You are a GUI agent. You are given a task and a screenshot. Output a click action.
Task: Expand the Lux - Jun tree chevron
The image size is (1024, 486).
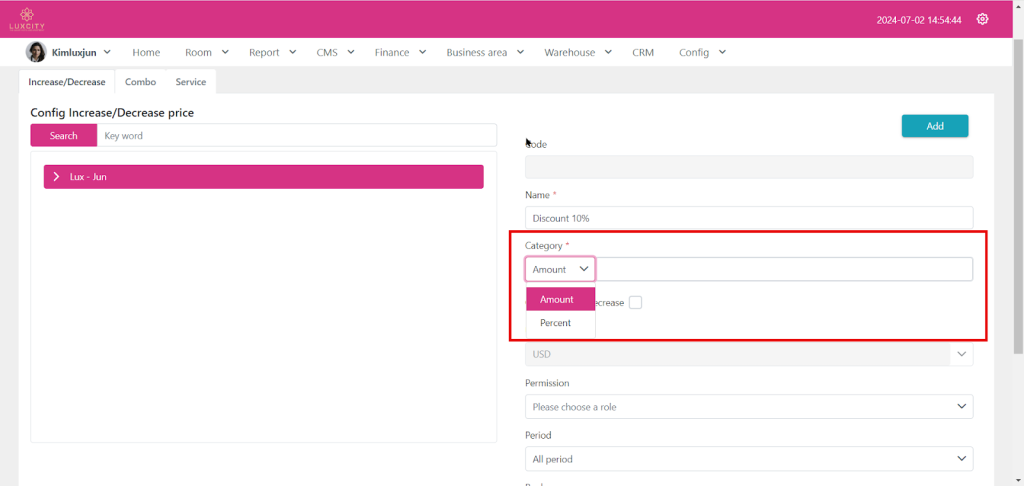point(57,177)
